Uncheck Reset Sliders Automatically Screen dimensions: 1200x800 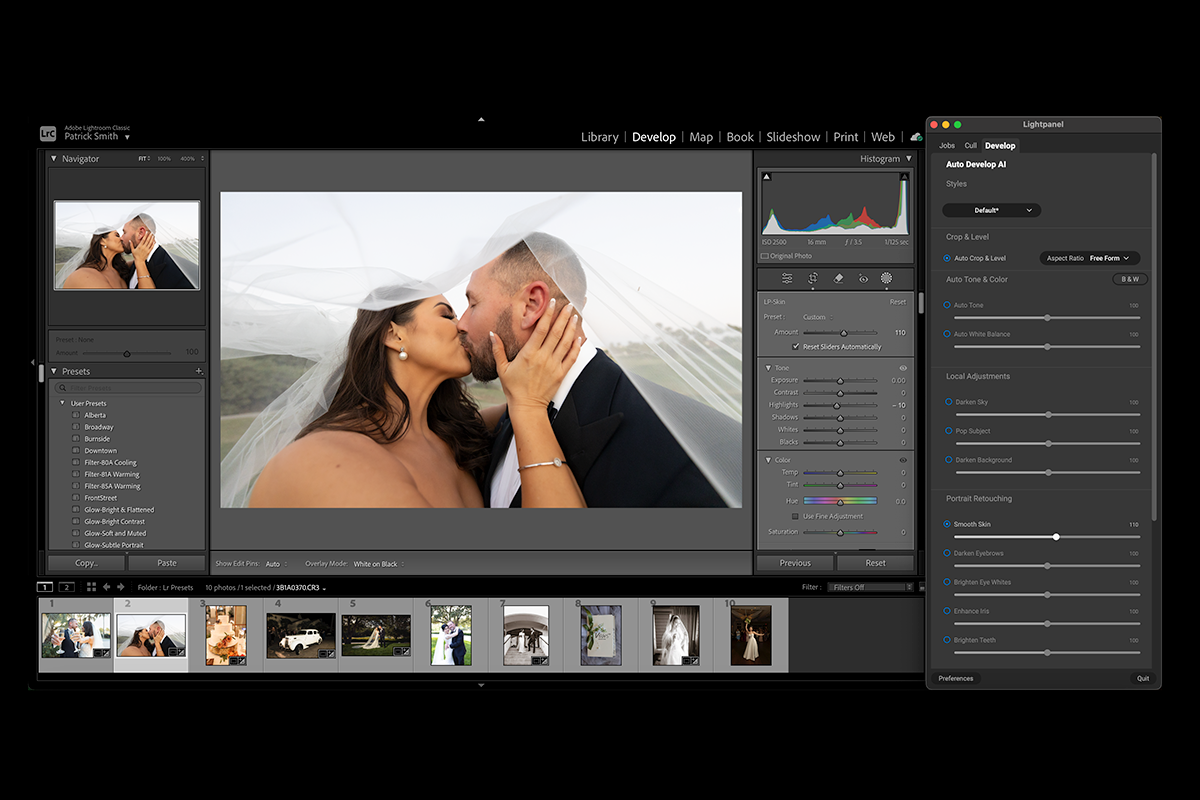(x=796, y=346)
